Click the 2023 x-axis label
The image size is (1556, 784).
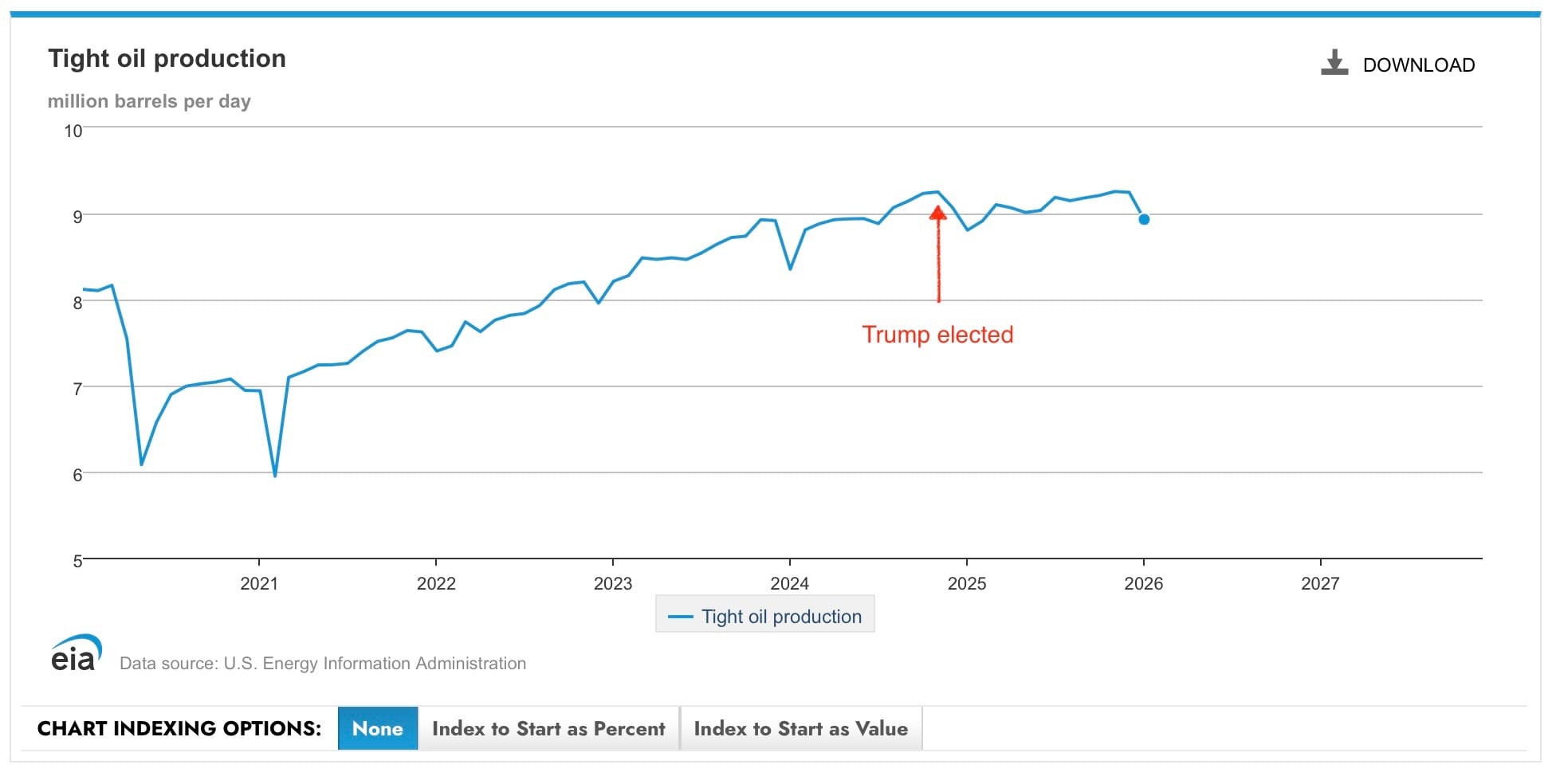[x=612, y=584]
